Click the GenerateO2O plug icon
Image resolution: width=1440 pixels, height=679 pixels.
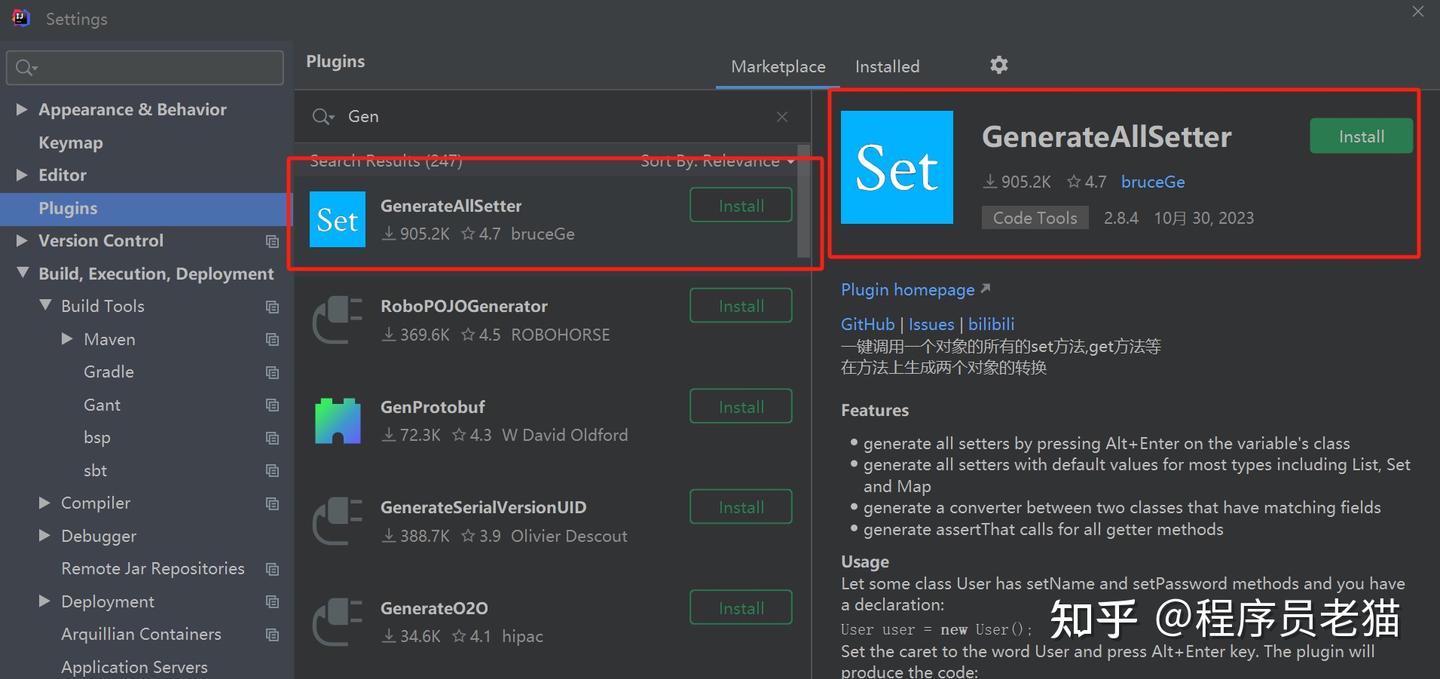[x=337, y=622]
